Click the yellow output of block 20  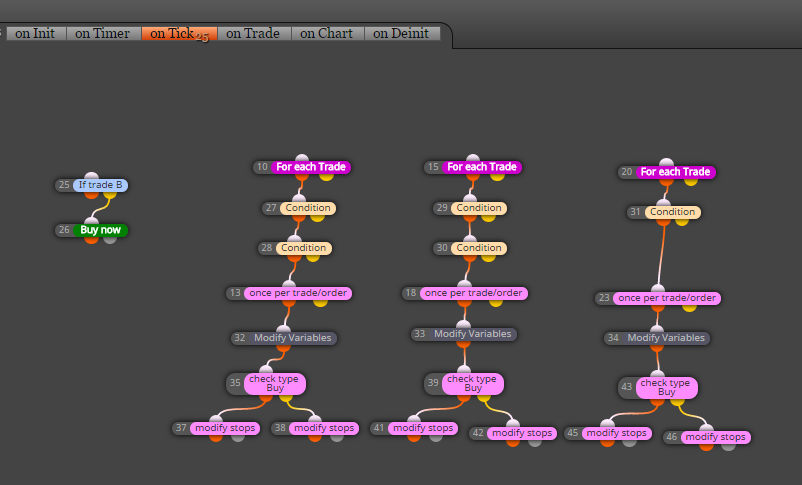click(x=691, y=182)
